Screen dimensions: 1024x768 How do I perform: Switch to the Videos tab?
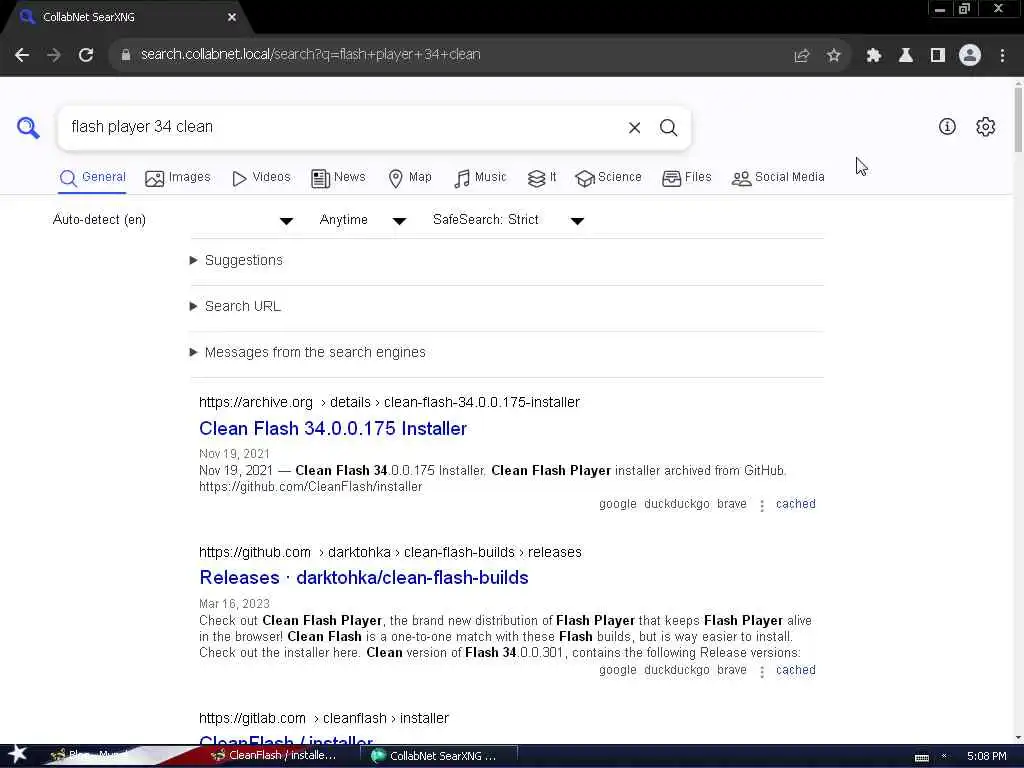[x=261, y=177]
